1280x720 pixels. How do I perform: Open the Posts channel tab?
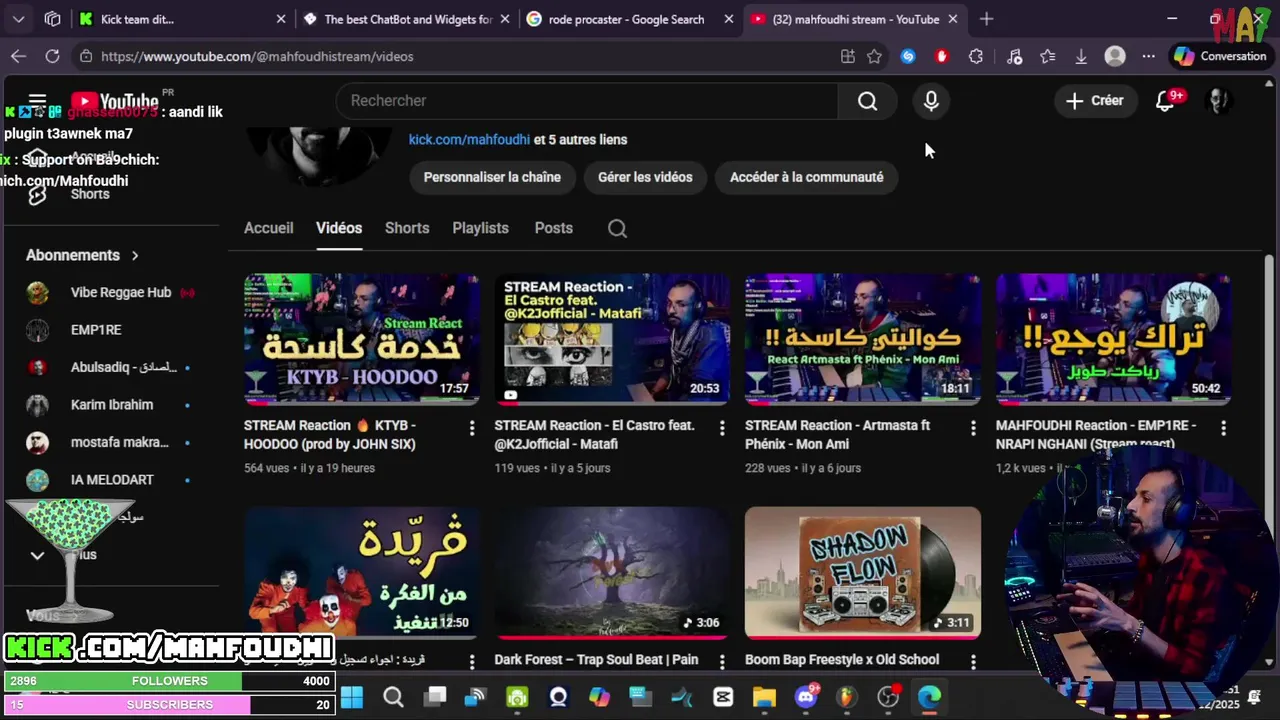[x=553, y=228]
